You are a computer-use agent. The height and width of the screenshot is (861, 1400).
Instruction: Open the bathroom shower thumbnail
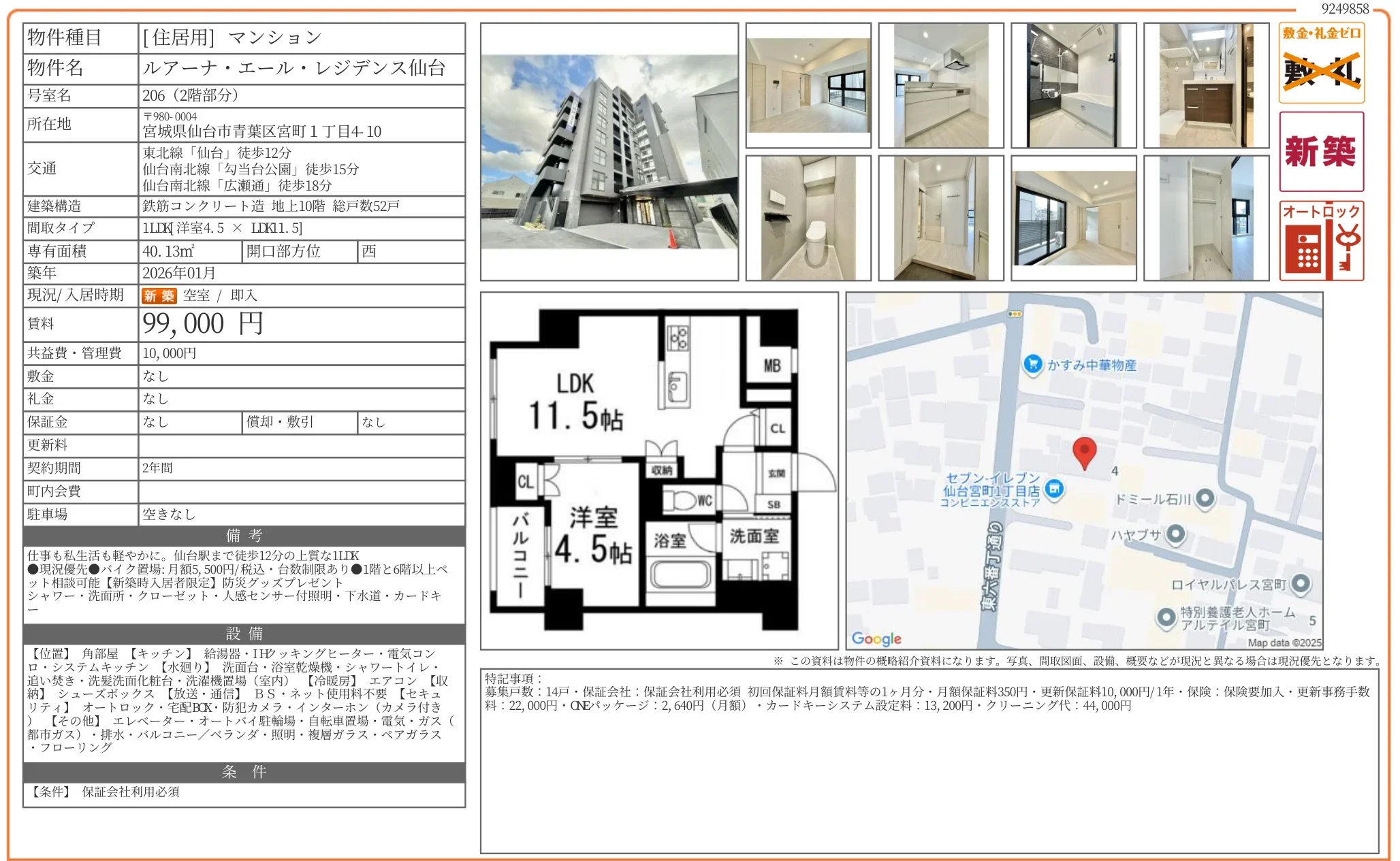click(1073, 85)
